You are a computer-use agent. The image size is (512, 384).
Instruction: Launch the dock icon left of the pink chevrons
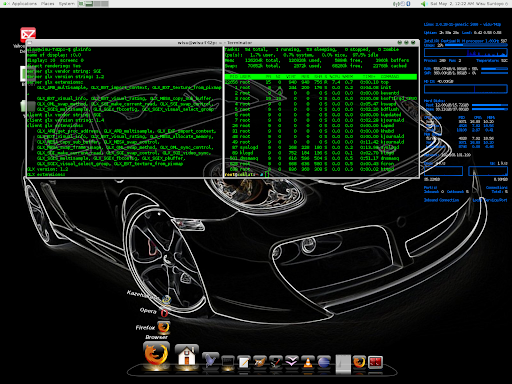[276, 362]
